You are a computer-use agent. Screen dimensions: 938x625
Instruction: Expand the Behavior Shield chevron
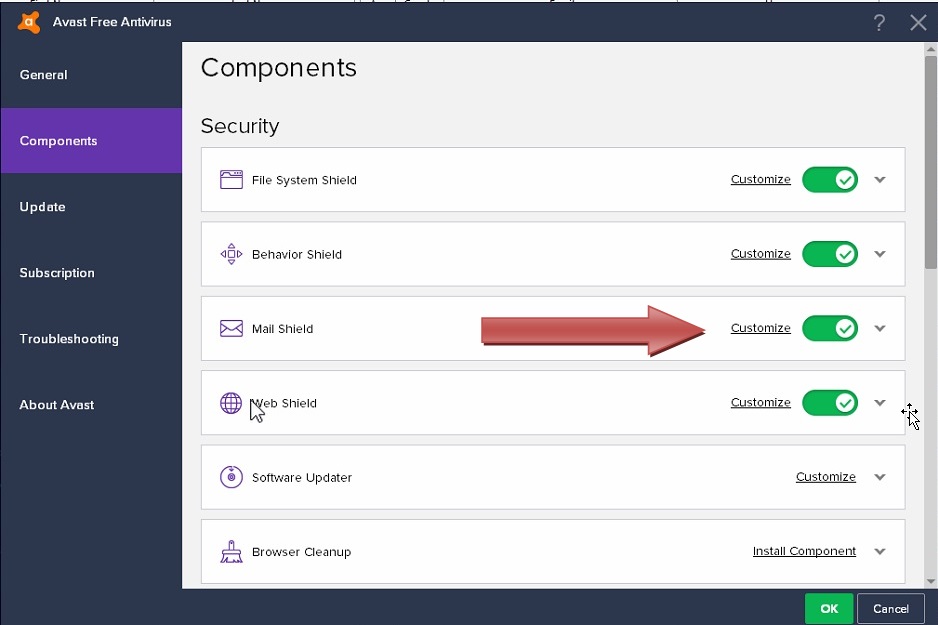(879, 254)
